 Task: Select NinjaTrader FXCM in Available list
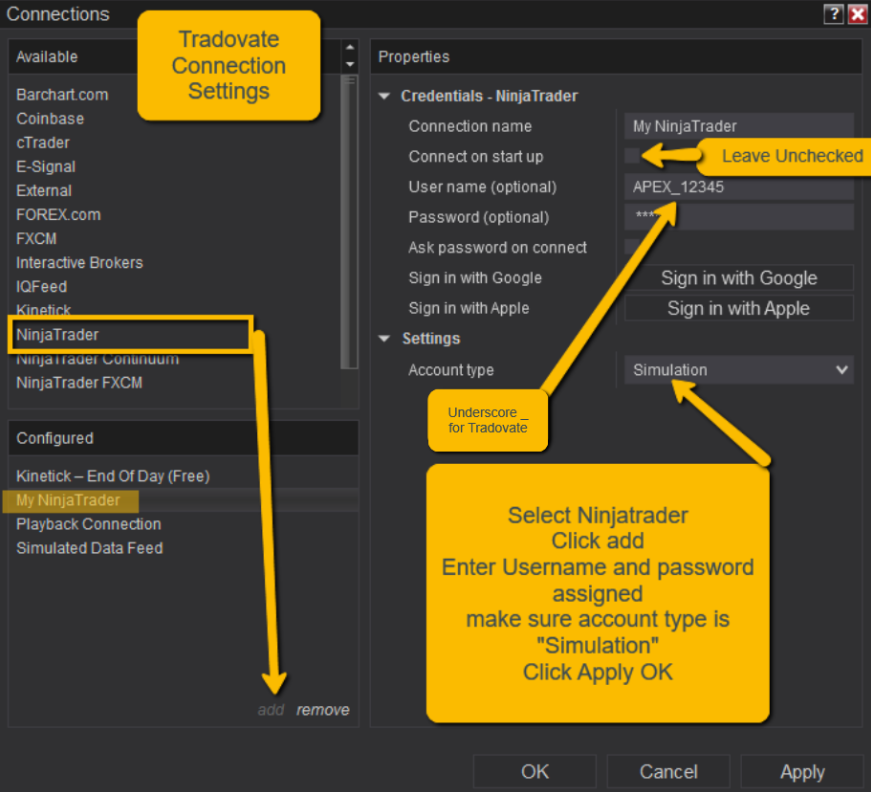79,383
